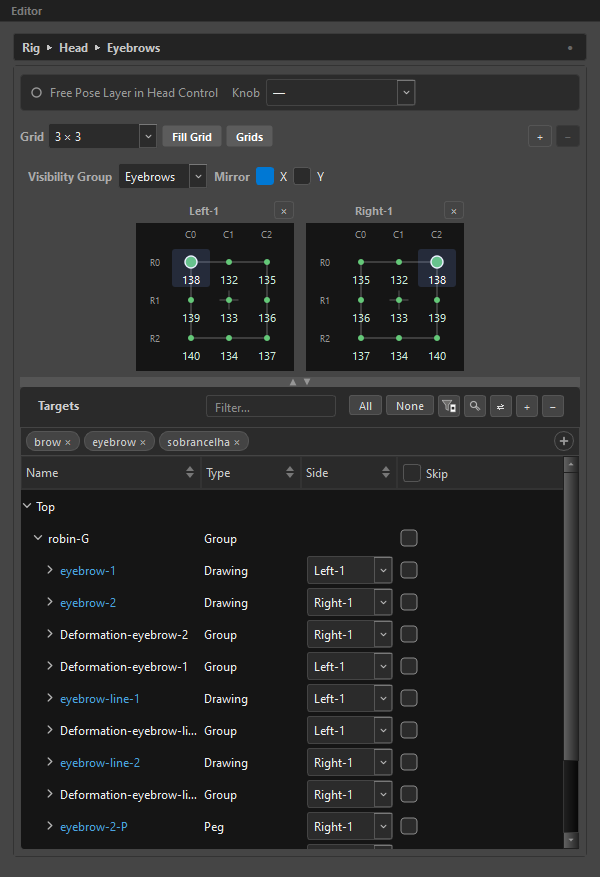This screenshot has width=600, height=877.
Task: Click the dot icon in breadcrumb bar
Action: click(x=570, y=48)
